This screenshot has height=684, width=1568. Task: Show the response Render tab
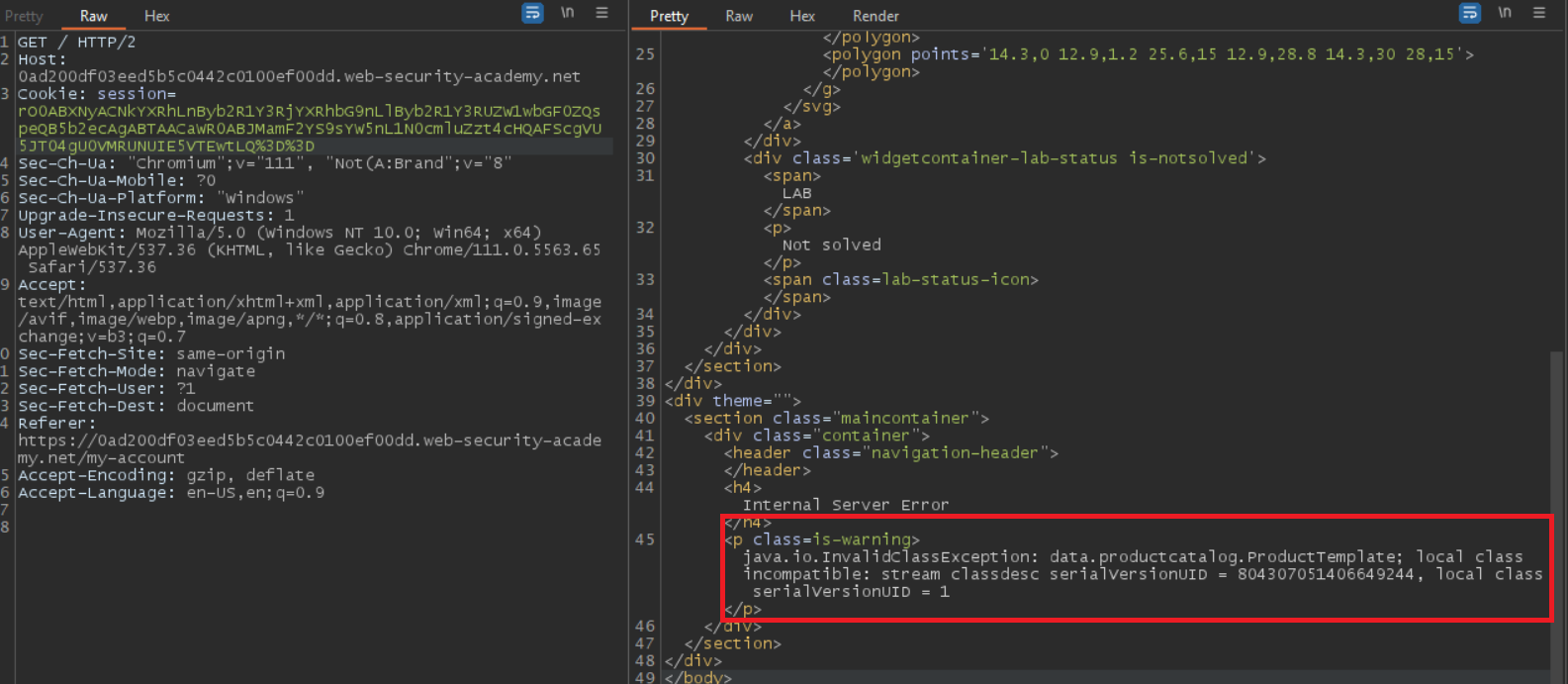(x=876, y=16)
